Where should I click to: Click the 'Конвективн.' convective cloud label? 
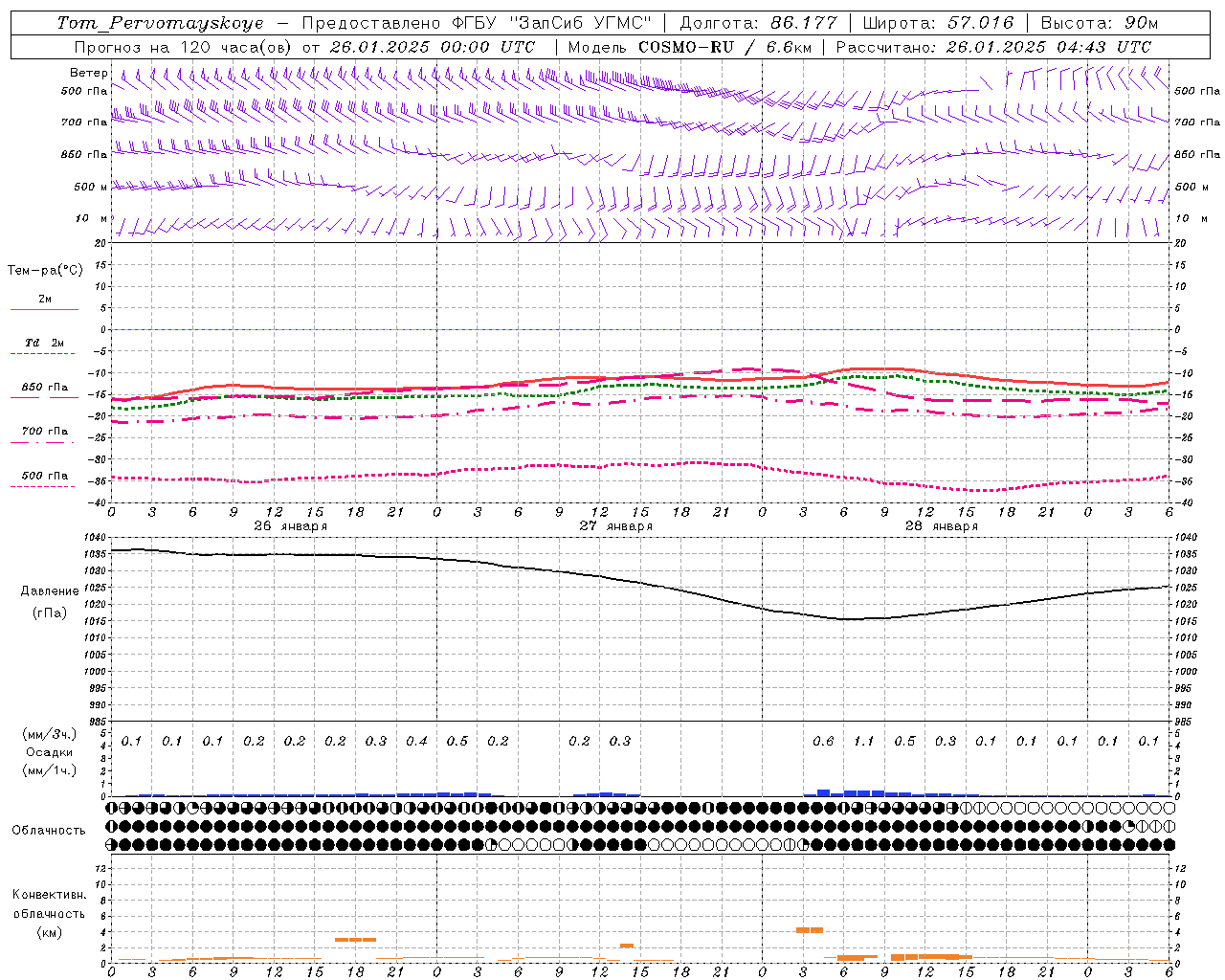tap(49, 895)
